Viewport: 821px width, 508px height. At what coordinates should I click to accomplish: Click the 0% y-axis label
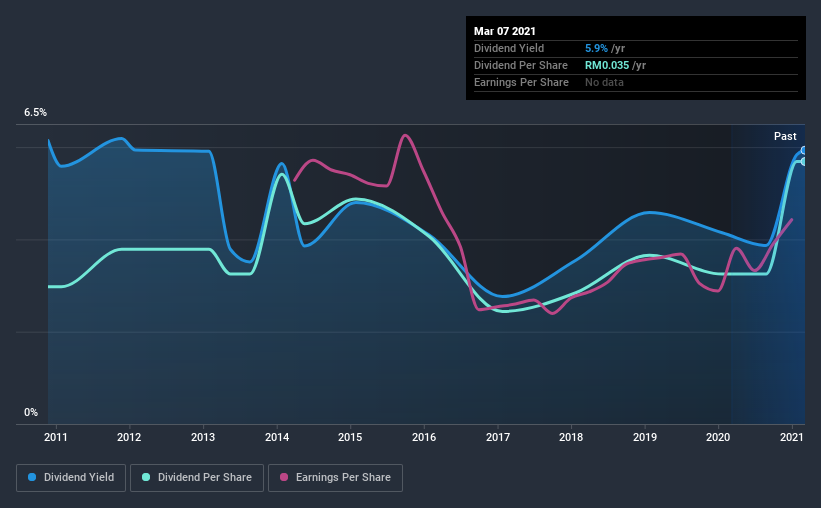point(31,413)
